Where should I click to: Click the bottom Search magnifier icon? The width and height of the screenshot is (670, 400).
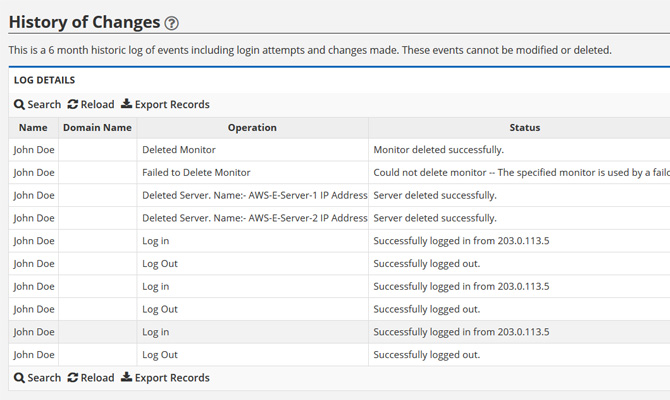[x=19, y=378]
